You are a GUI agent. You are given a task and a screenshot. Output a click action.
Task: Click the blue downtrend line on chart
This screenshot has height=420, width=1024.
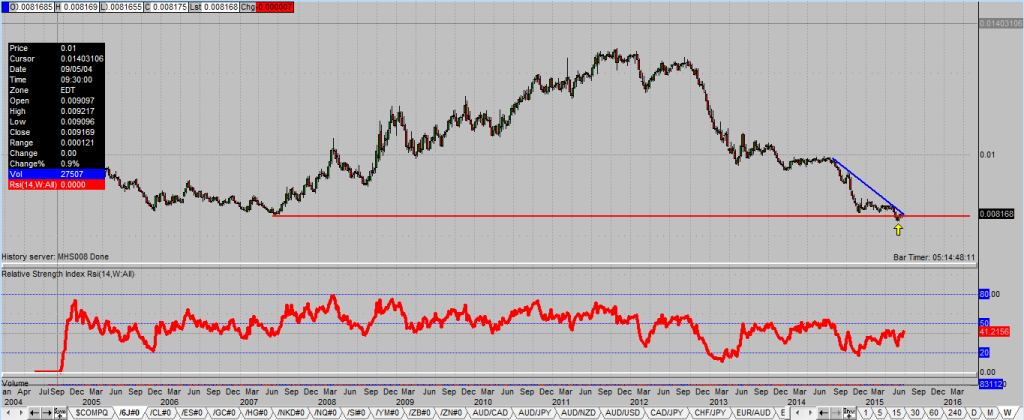(869, 187)
